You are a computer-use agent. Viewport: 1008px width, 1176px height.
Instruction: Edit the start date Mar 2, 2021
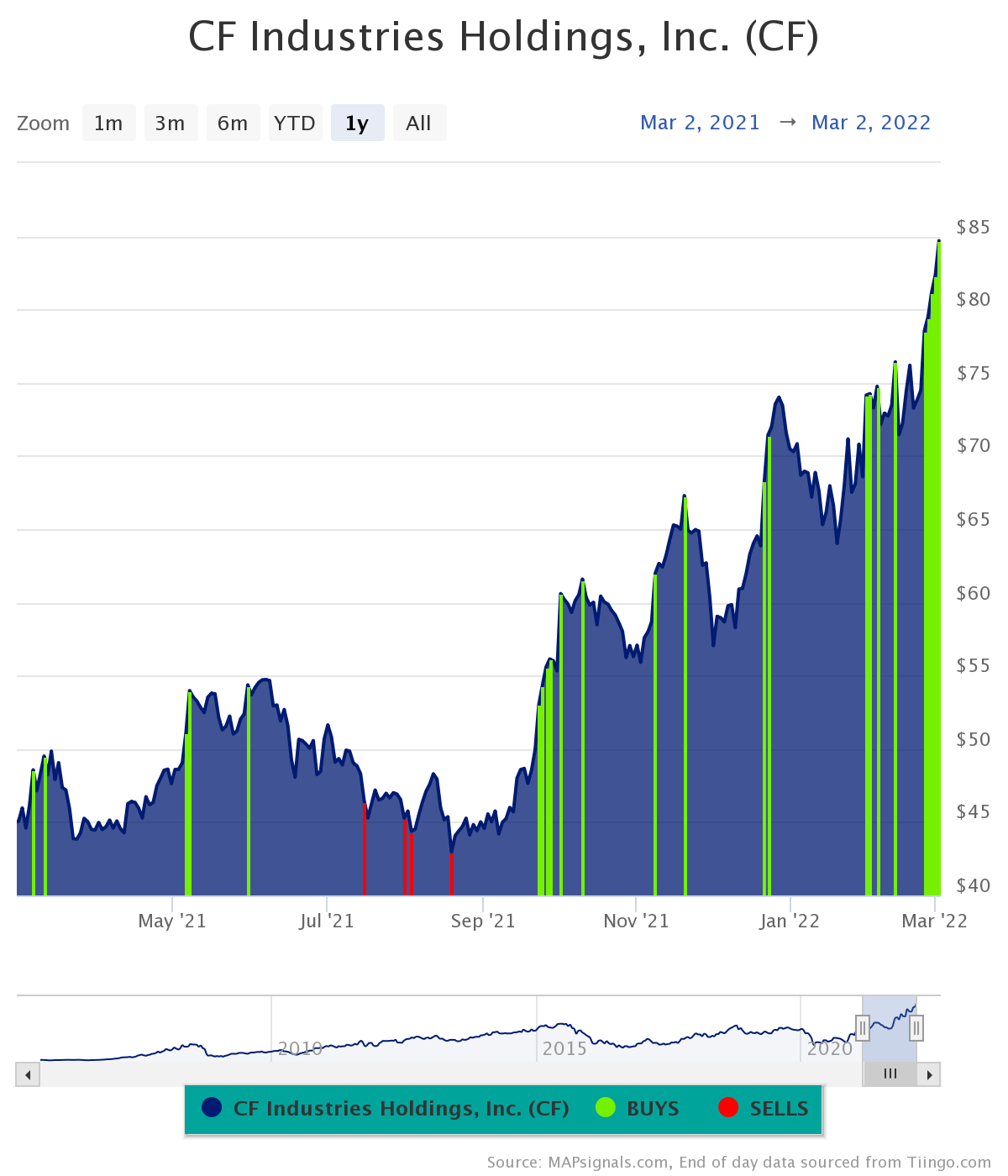(700, 123)
